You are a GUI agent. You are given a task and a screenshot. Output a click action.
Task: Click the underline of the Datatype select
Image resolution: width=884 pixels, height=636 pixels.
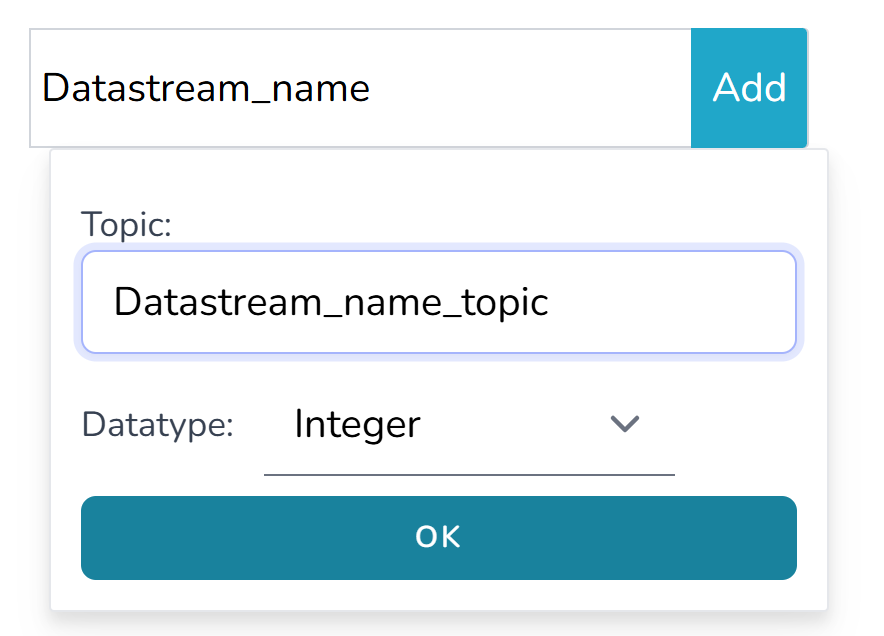tap(468, 474)
